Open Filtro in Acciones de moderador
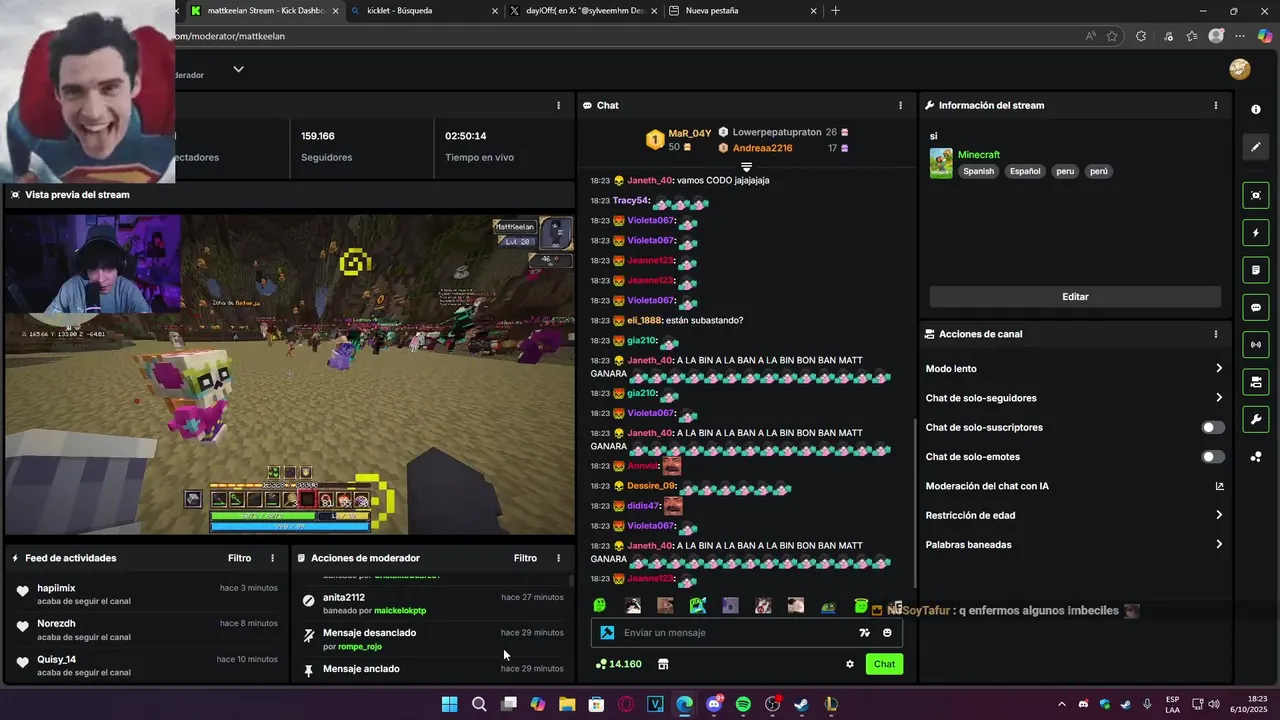The height and width of the screenshot is (720, 1280). tap(525, 558)
